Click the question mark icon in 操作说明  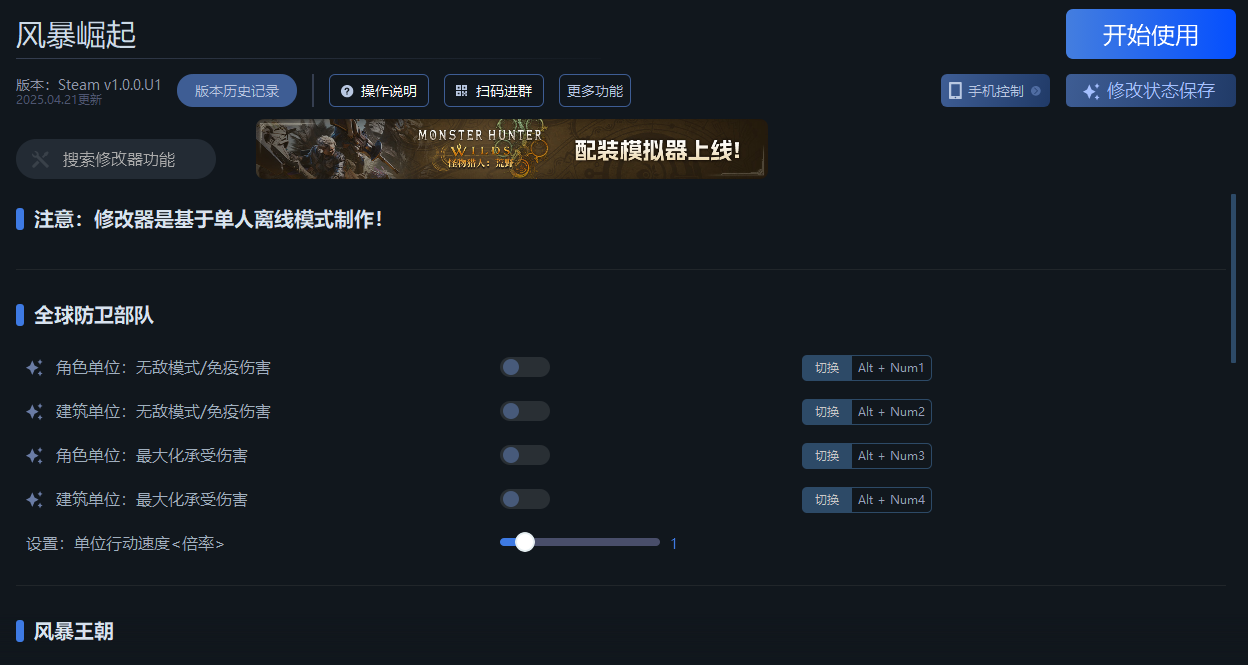(347, 91)
